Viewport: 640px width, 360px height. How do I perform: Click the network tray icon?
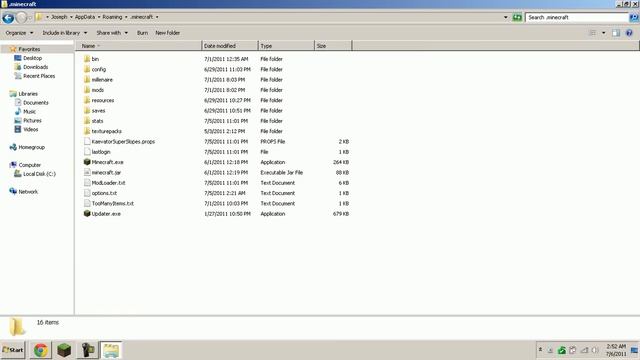584,350
